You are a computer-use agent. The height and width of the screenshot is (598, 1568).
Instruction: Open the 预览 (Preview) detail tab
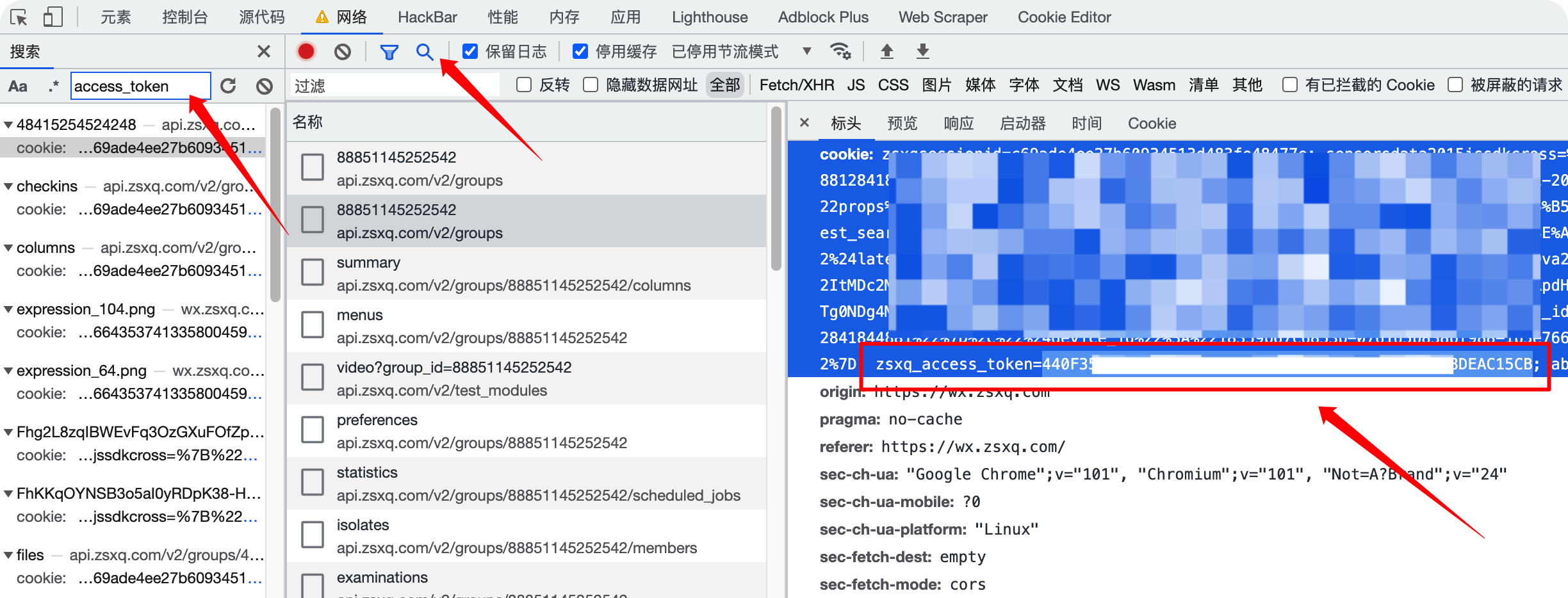point(902,123)
